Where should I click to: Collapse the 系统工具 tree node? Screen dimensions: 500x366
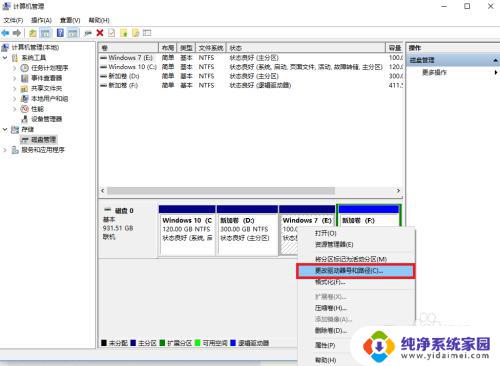coord(5,58)
